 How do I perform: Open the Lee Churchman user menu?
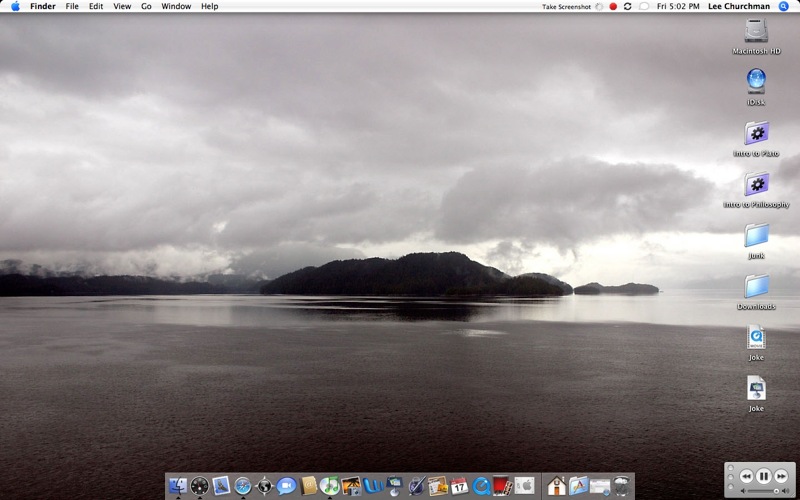pos(739,6)
